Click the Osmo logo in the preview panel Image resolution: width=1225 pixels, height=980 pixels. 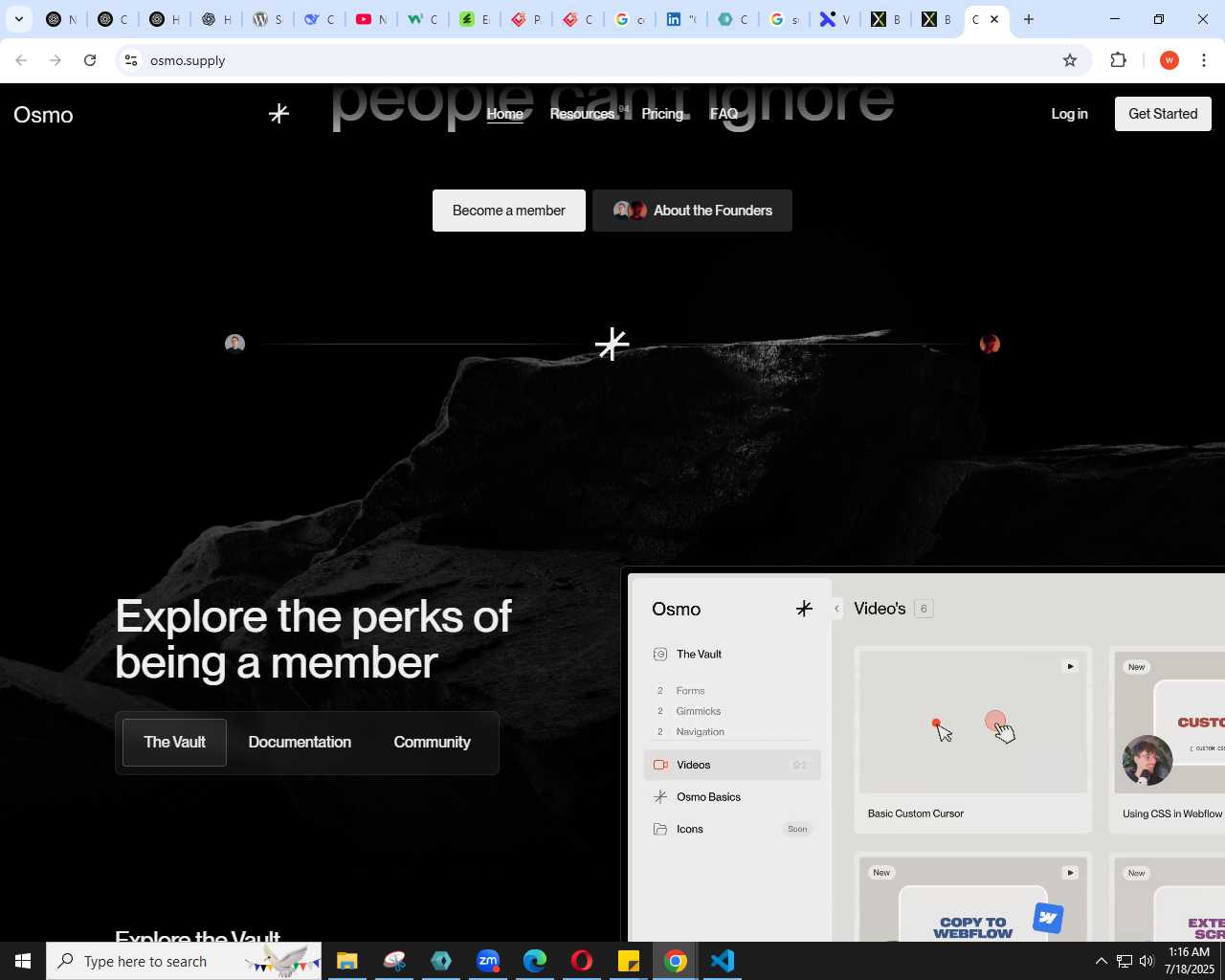tap(676, 610)
